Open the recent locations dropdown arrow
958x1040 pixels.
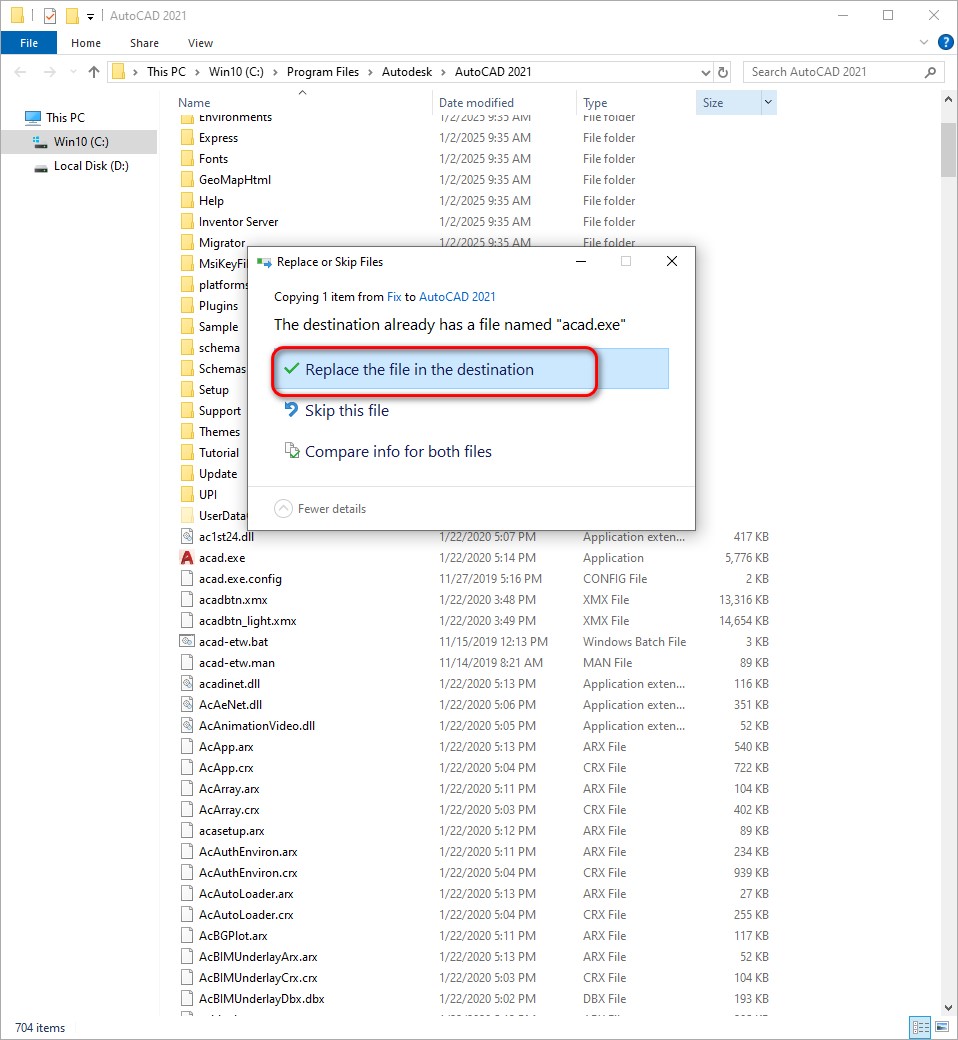(73, 72)
